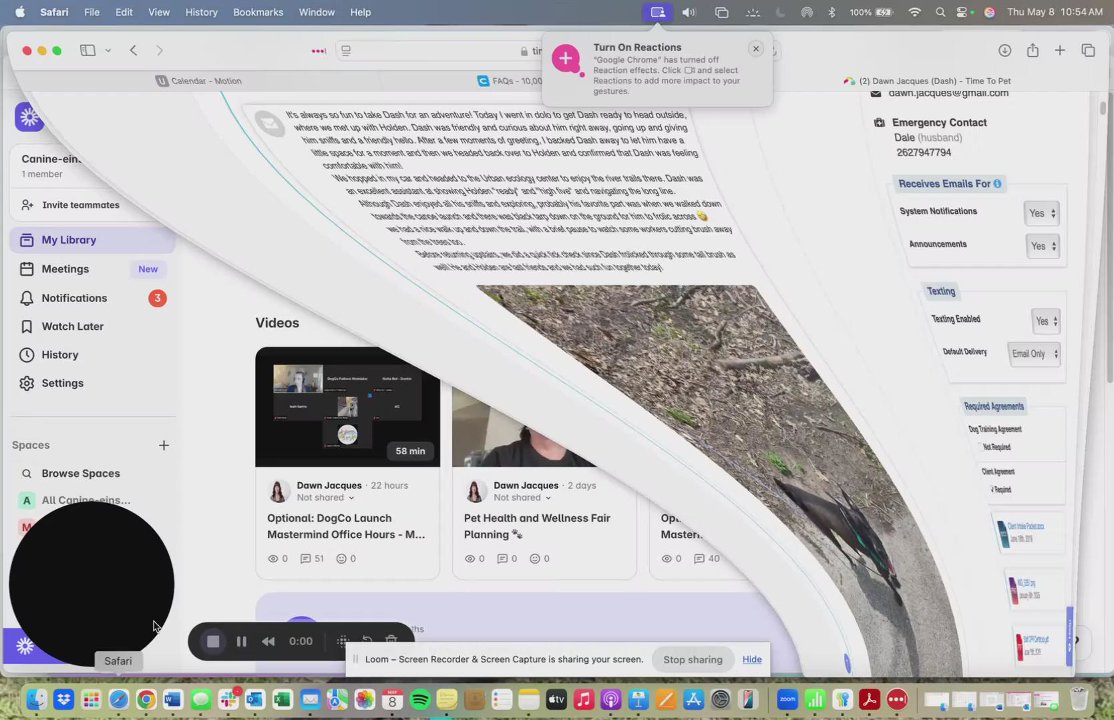1114x720 pixels.
Task: Click the page vertical scrollbar
Action: (1103, 108)
